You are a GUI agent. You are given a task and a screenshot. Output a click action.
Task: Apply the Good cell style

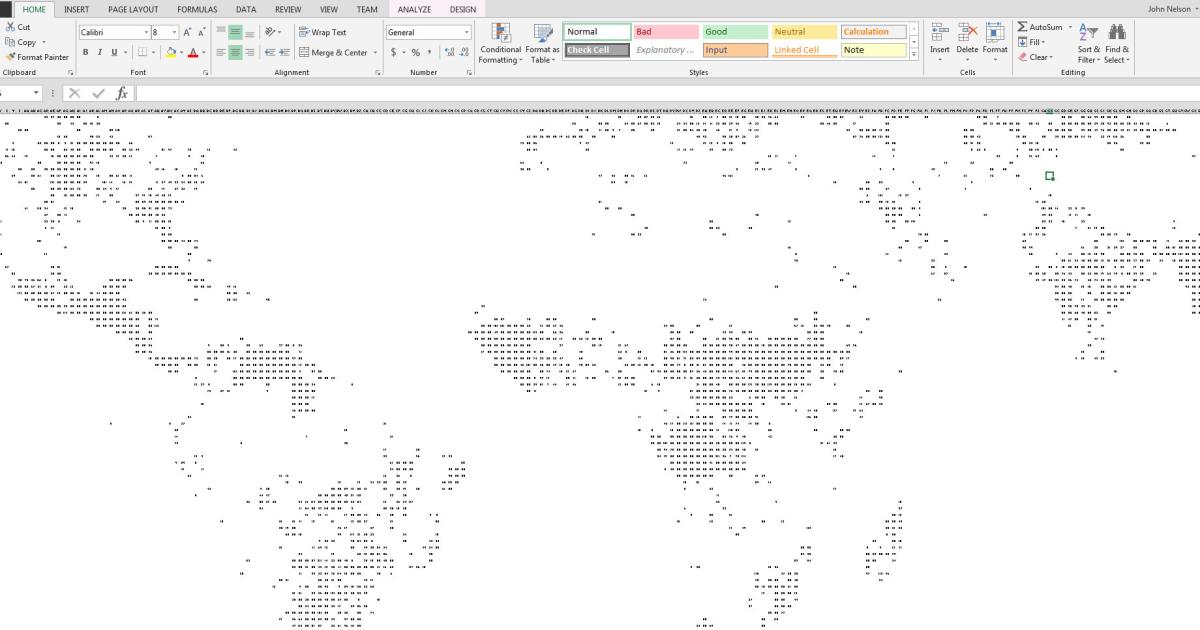click(x=734, y=31)
